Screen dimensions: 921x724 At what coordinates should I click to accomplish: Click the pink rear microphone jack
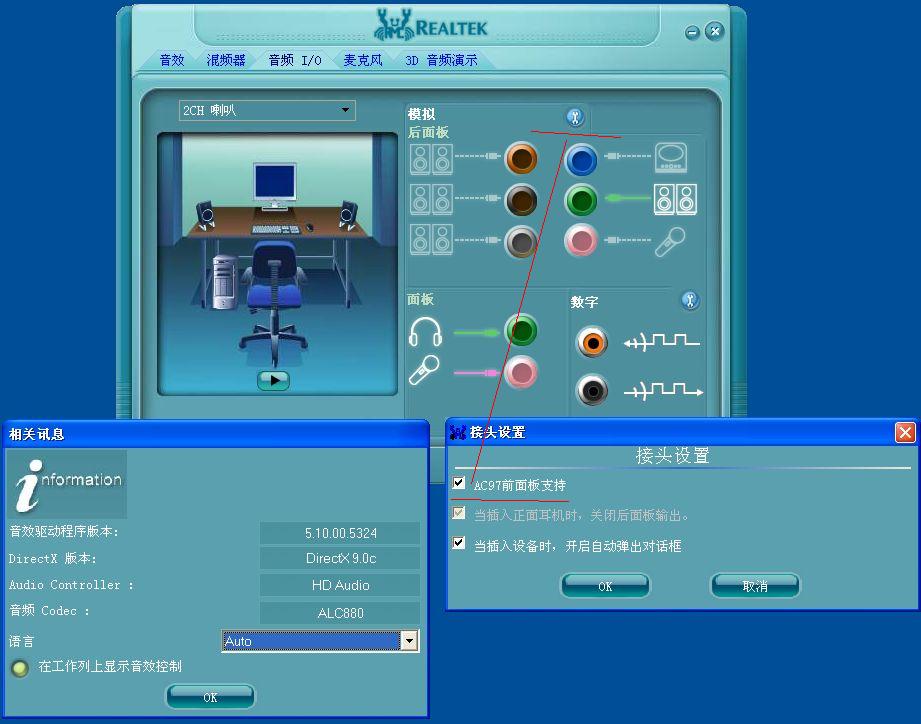(x=581, y=240)
